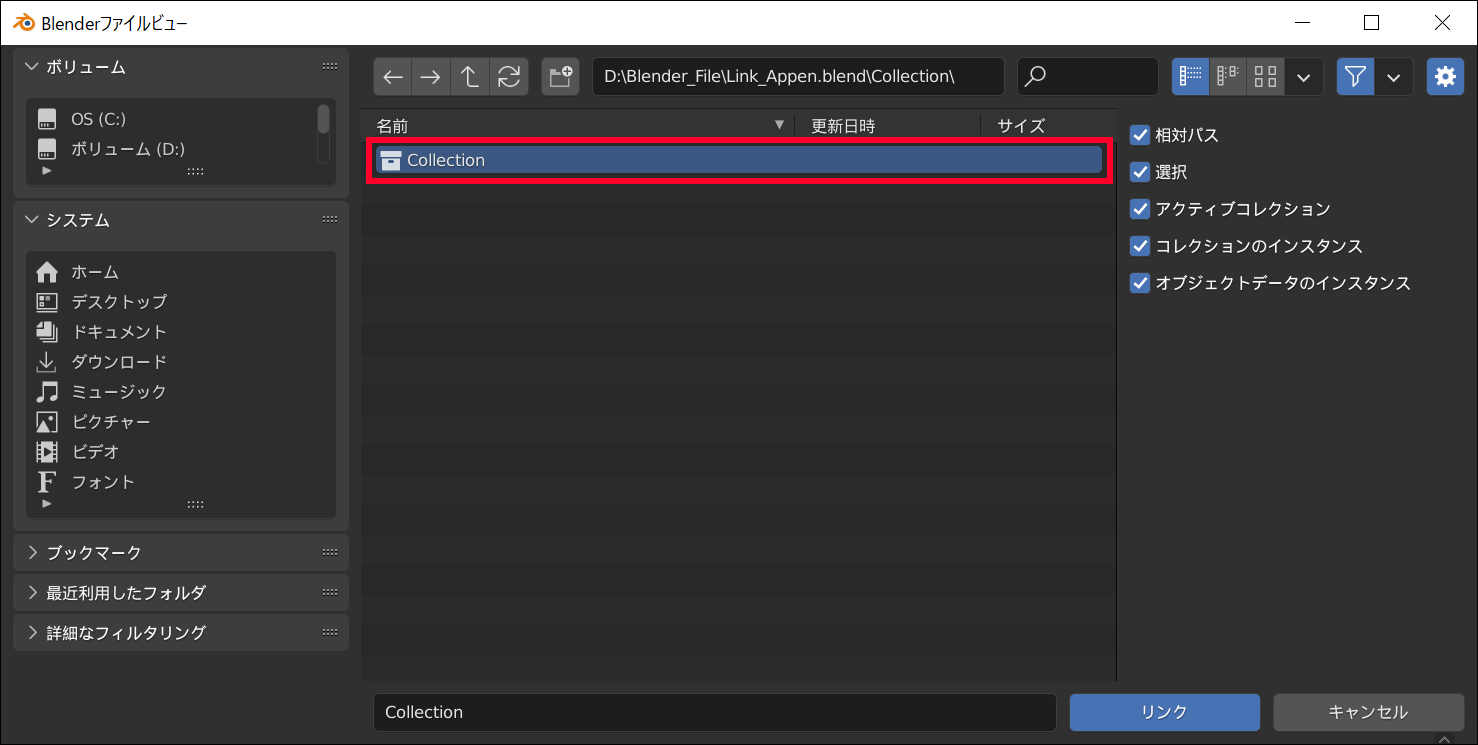Create a new directory icon
1478x745 pixels.
point(561,76)
